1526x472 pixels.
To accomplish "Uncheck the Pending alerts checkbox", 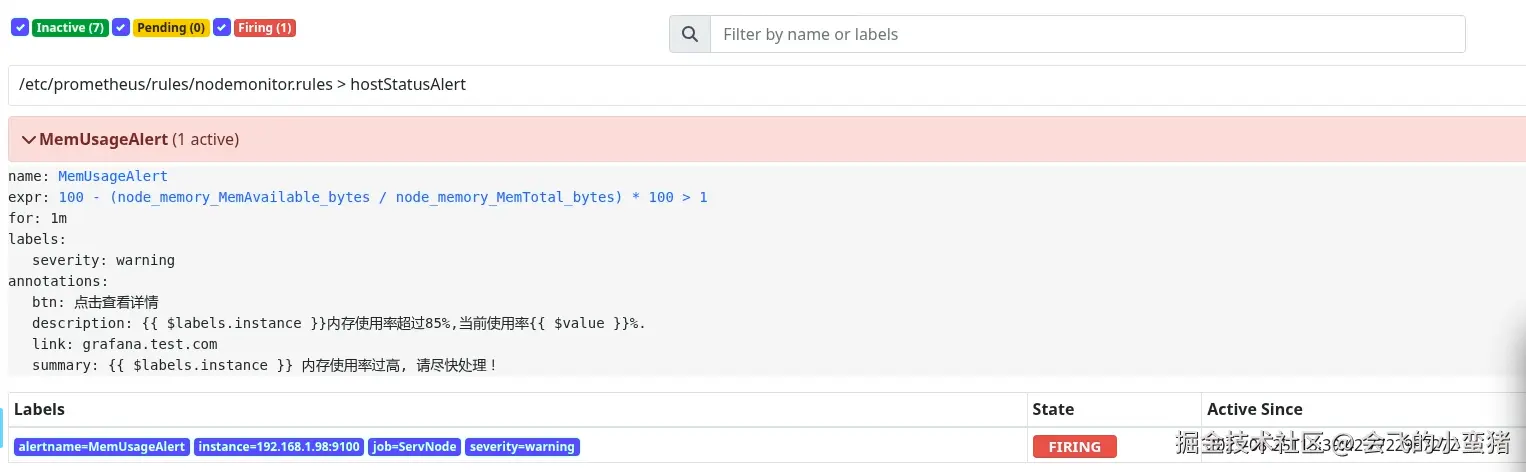I will 121,28.
